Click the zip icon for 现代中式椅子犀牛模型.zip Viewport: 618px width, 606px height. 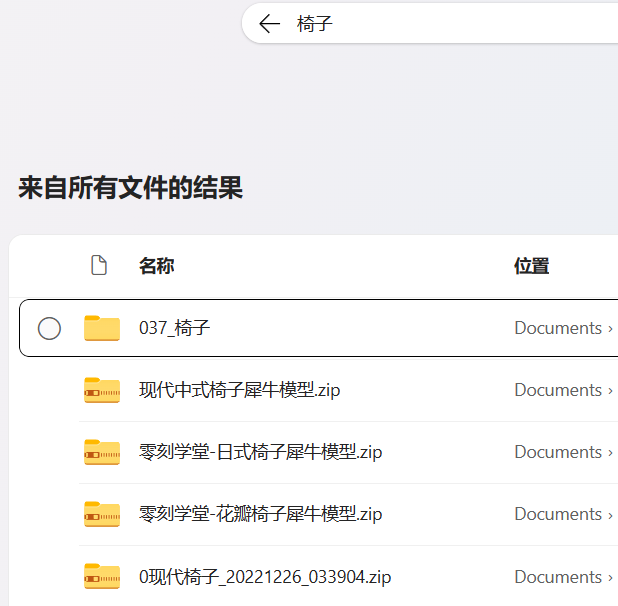[x=102, y=390]
